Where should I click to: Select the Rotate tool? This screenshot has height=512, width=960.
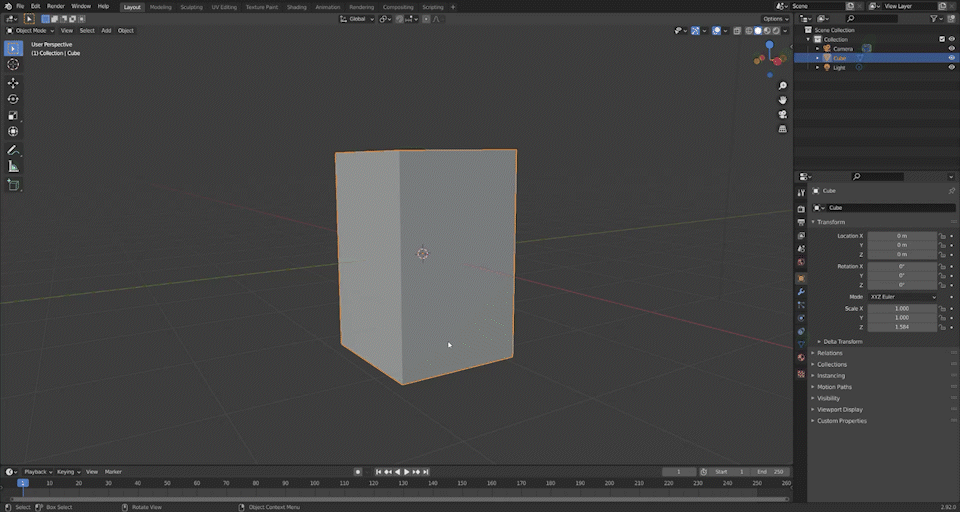(x=13, y=99)
